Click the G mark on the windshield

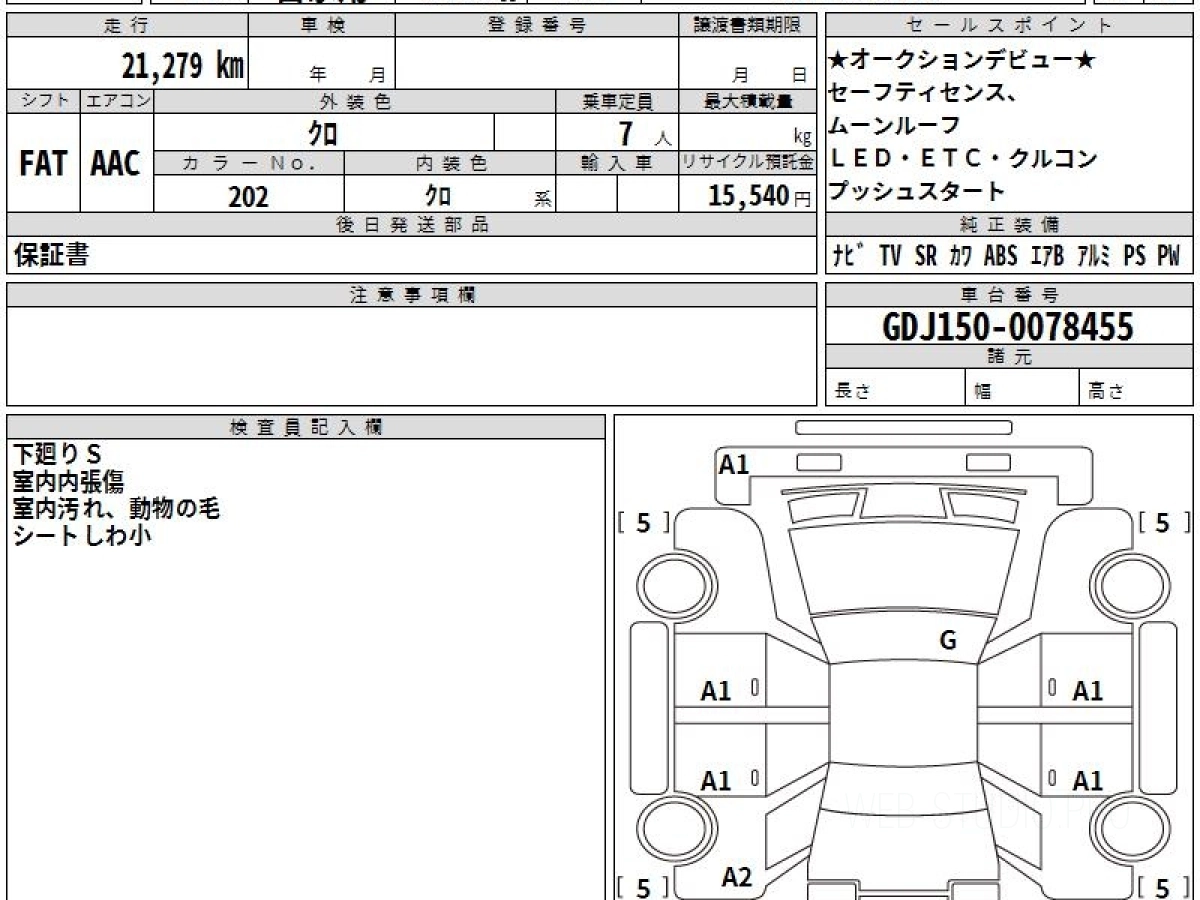(x=948, y=641)
